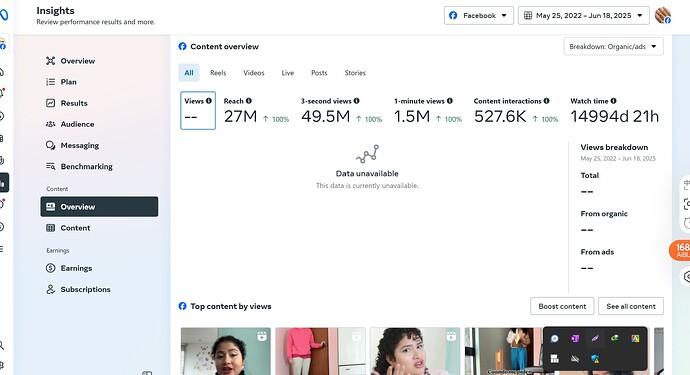Open the date range picker dropdown
Screen dimensions: 690x375
(x=584, y=15)
